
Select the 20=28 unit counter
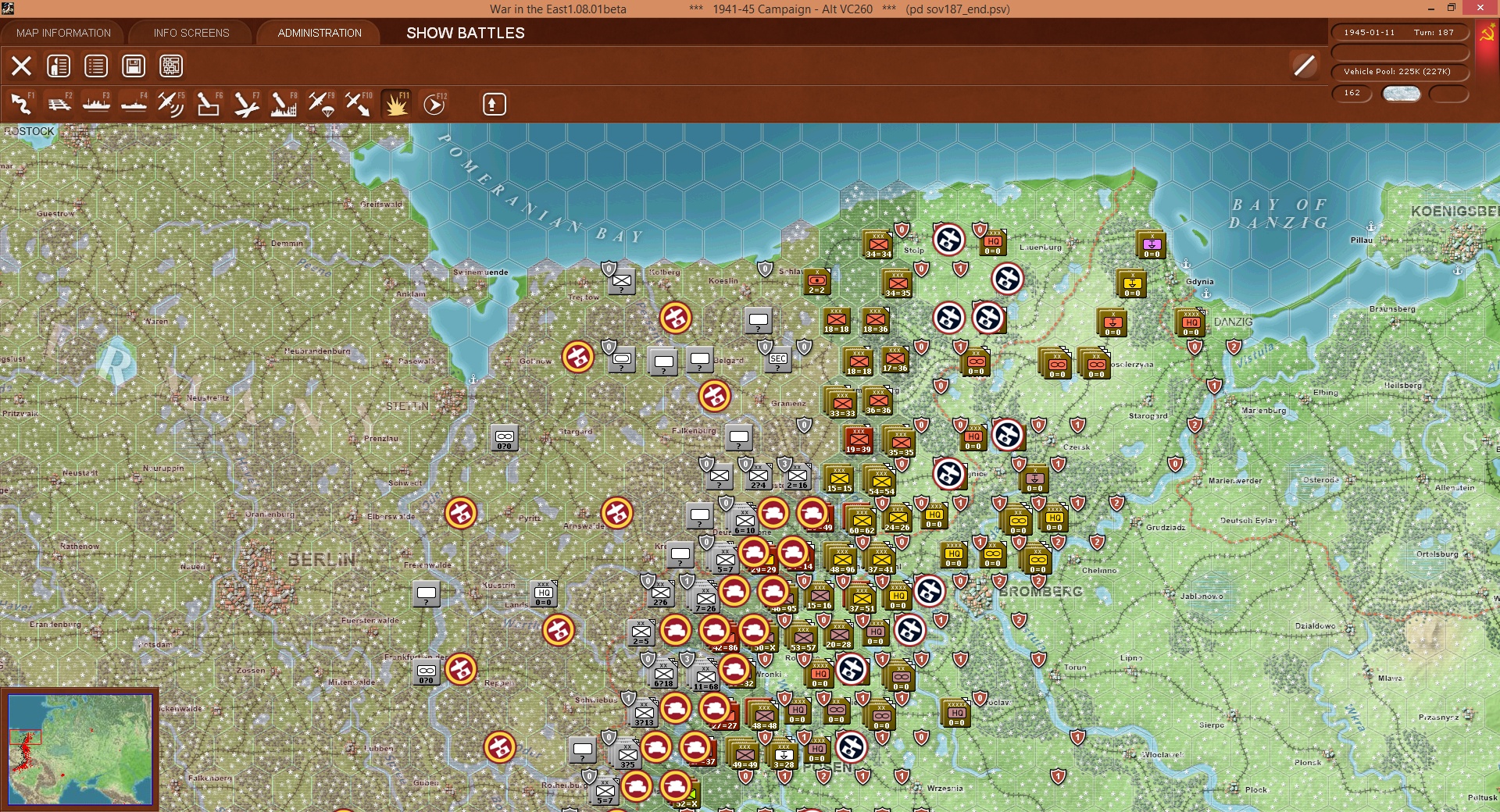pyautogui.click(x=839, y=636)
